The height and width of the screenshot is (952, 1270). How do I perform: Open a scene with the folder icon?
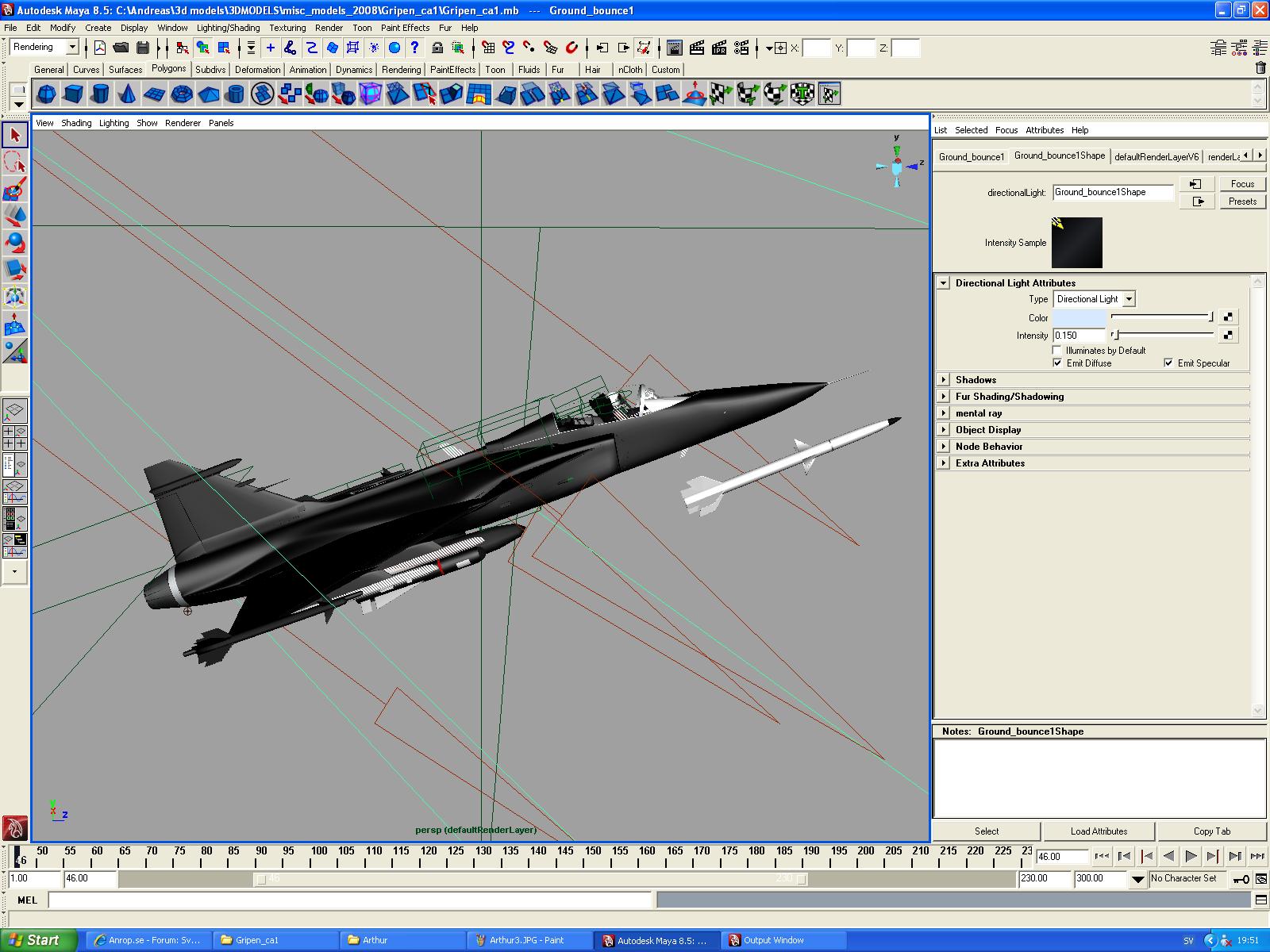121,48
